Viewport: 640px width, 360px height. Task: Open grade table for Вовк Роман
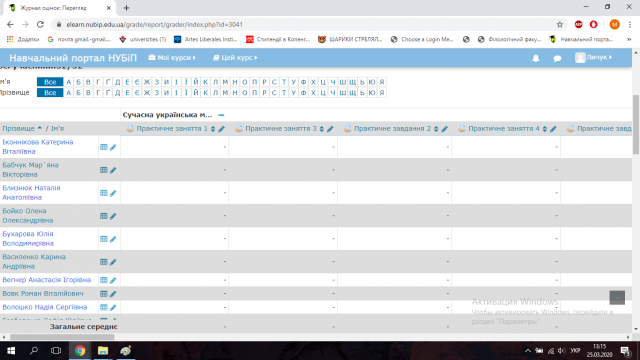104,293
